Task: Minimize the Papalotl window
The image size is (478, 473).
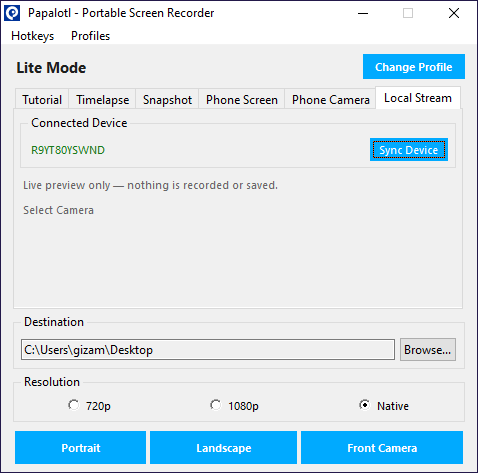Action: (x=363, y=13)
